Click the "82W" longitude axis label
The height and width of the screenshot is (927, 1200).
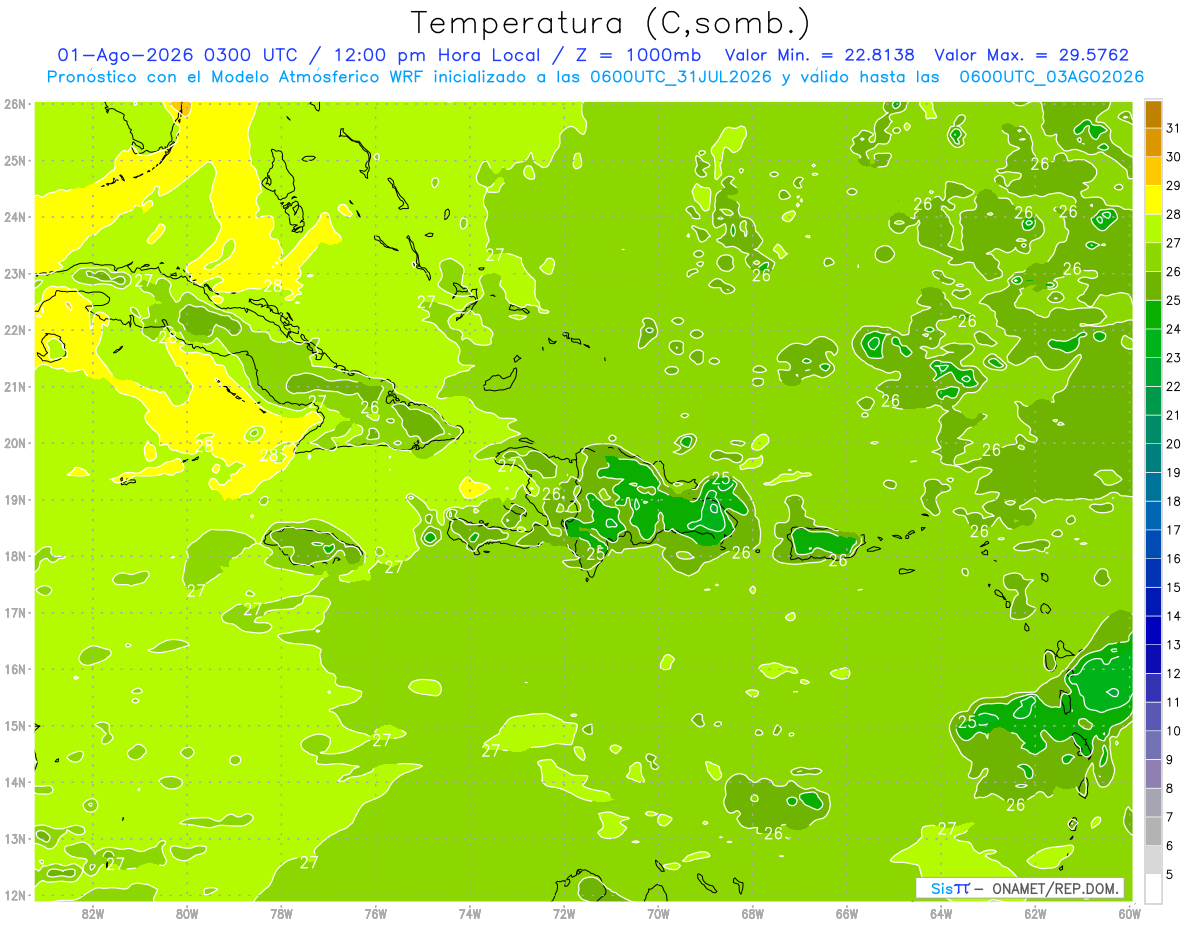pyautogui.click(x=93, y=914)
